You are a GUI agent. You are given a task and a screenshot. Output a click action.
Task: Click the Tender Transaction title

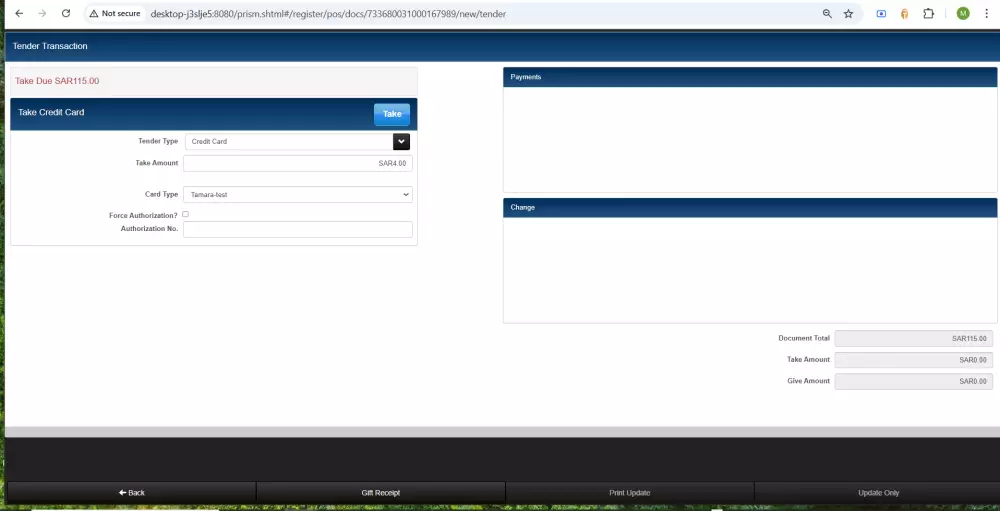pyautogui.click(x=50, y=46)
